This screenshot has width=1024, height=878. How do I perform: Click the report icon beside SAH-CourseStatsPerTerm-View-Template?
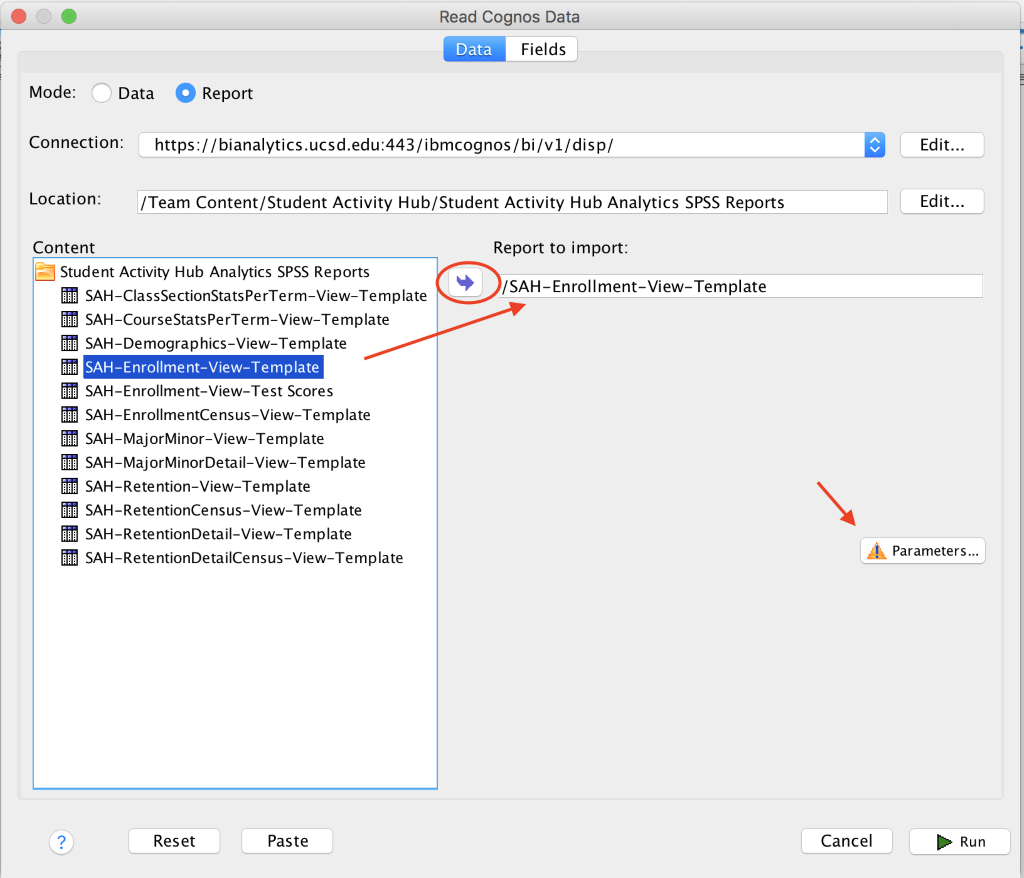click(x=69, y=319)
